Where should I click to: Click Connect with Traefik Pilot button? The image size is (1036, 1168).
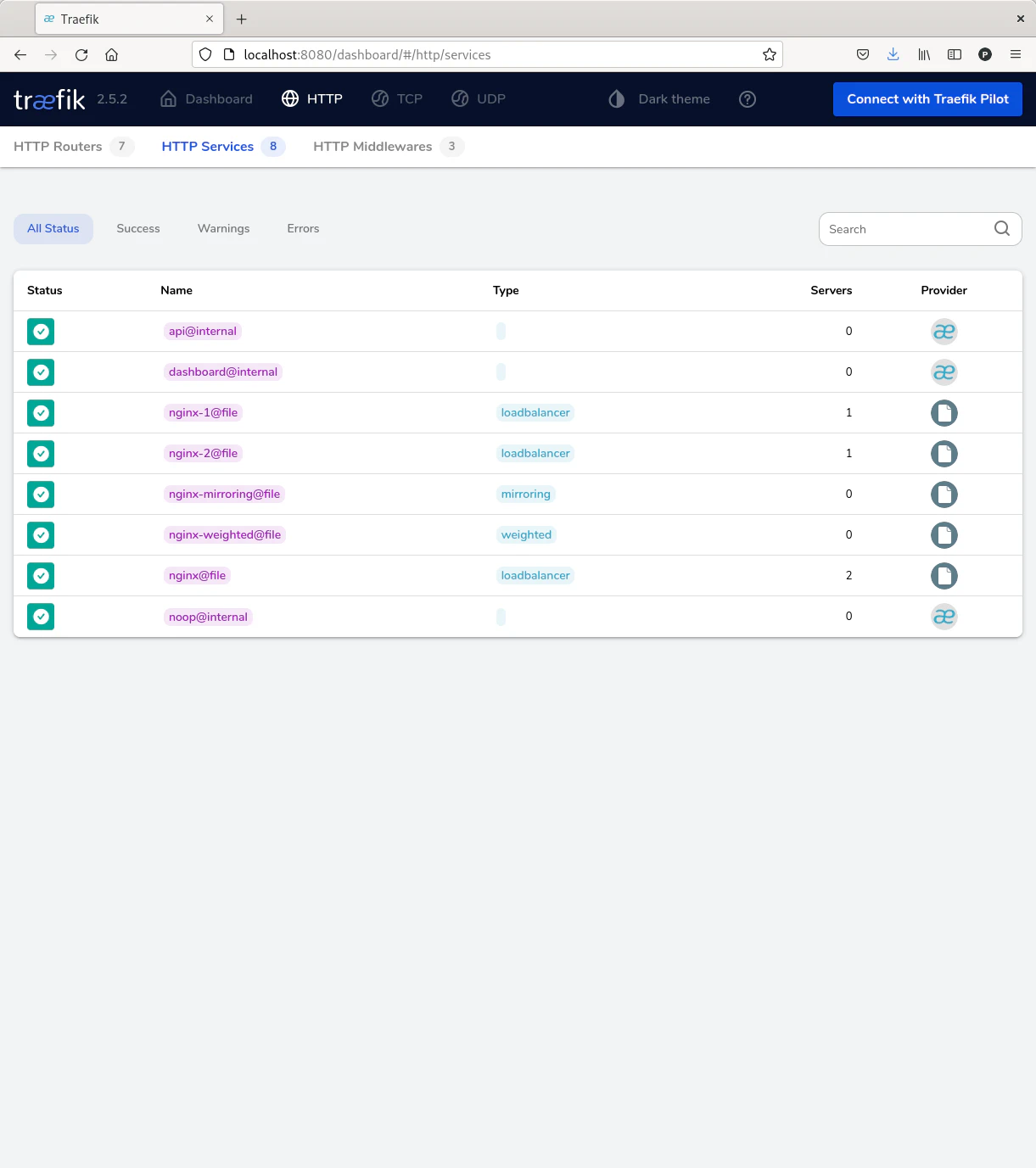point(927,99)
